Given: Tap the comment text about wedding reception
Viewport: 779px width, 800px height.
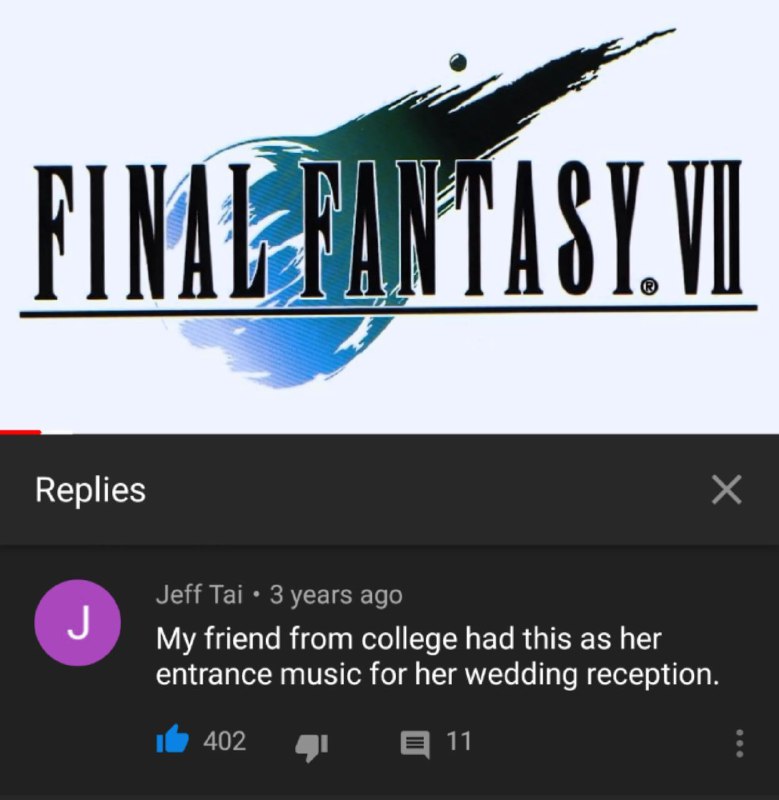Looking at the screenshot, I should [x=437, y=656].
